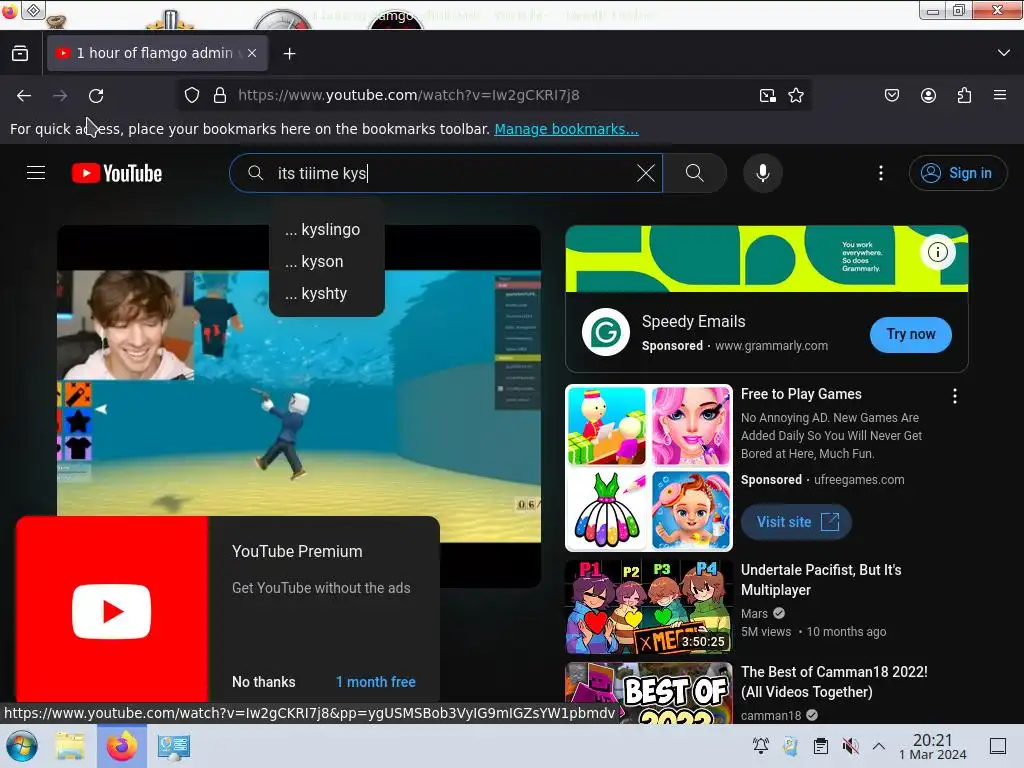The width and height of the screenshot is (1024, 768).
Task: Go back to previous page
Action: point(24,95)
